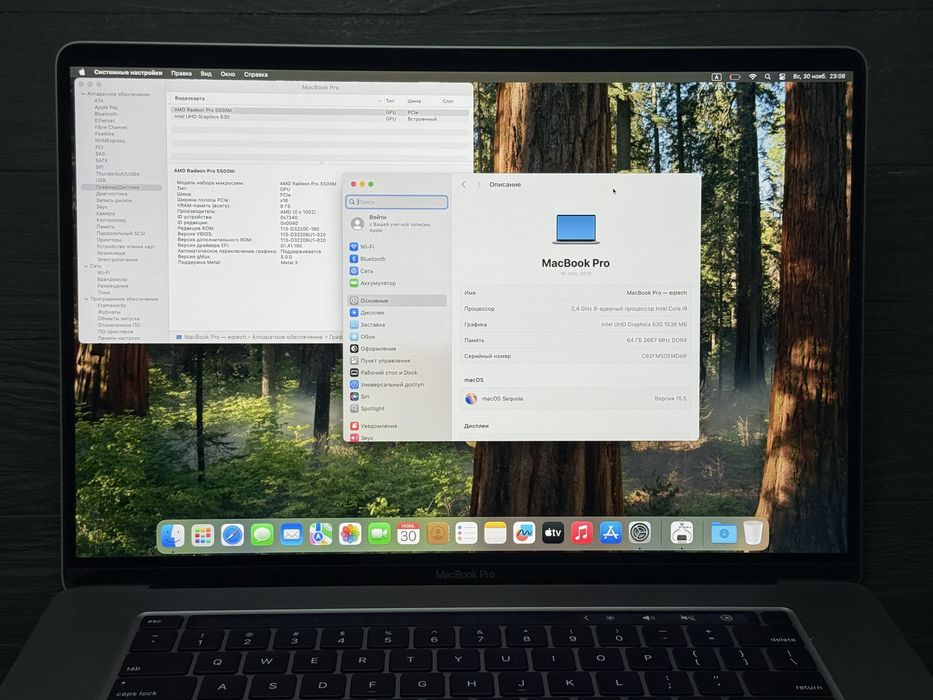Open Wi-Fi settings in sidebar
The height and width of the screenshot is (700, 933).
coord(397,246)
